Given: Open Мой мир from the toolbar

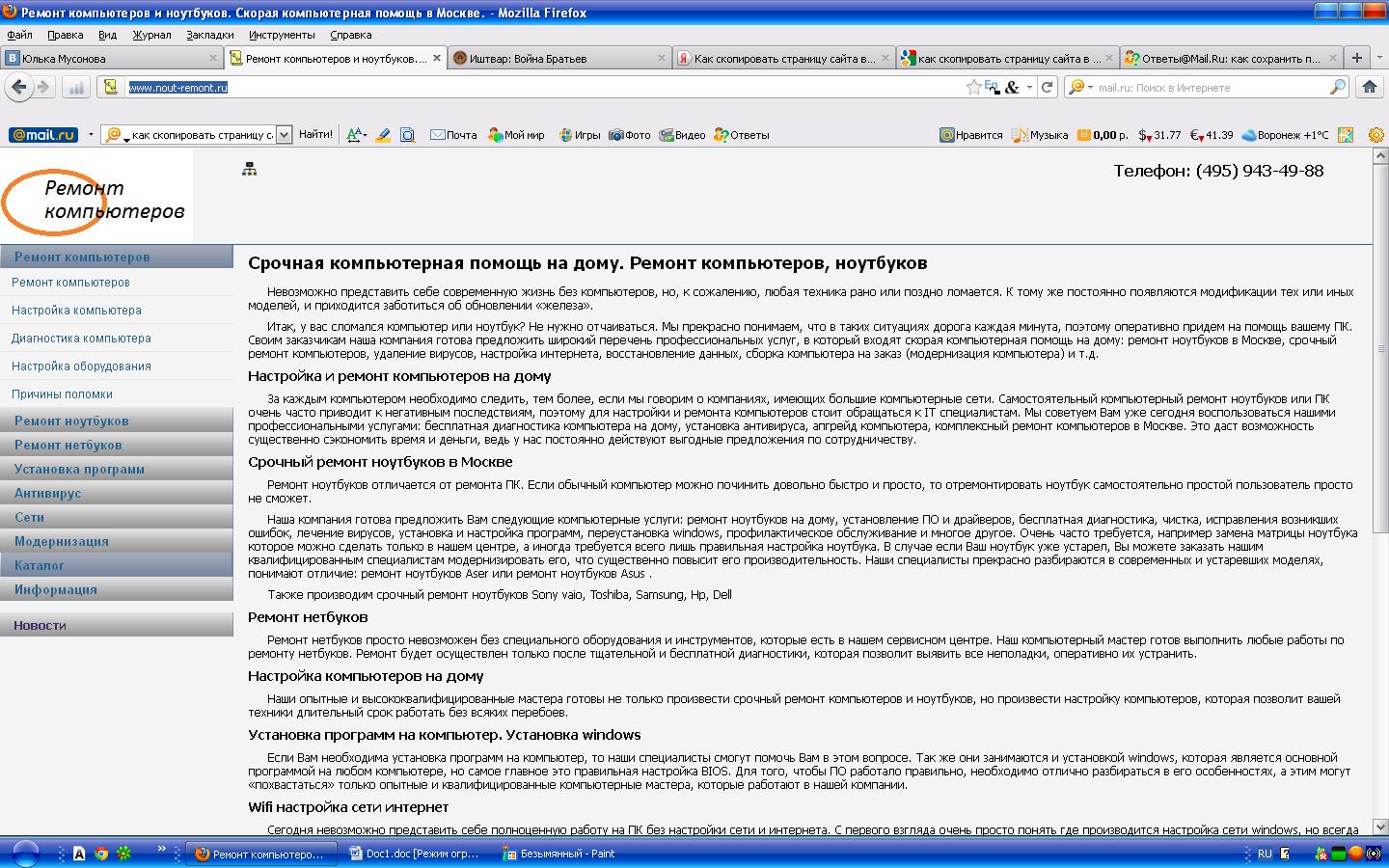Looking at the screenshot, I should click(x=516, y=135).
